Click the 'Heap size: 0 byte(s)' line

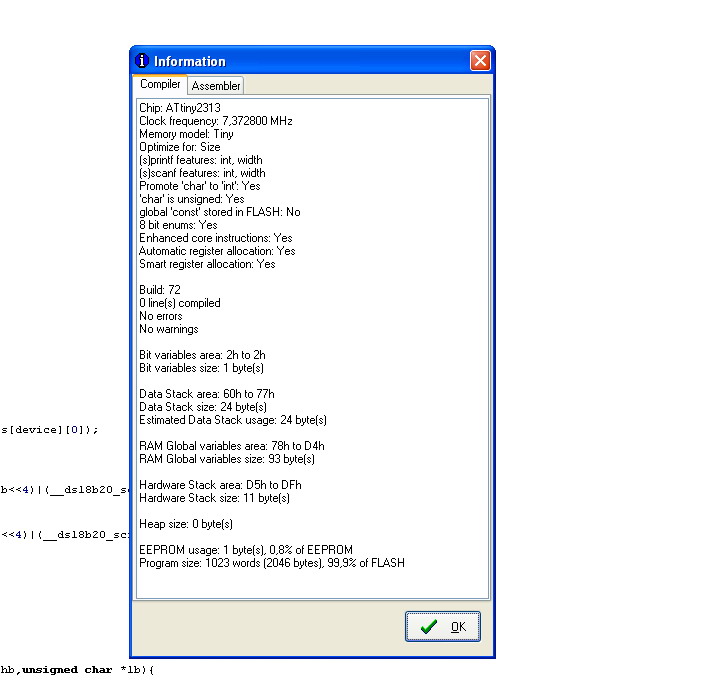[186, 524]
